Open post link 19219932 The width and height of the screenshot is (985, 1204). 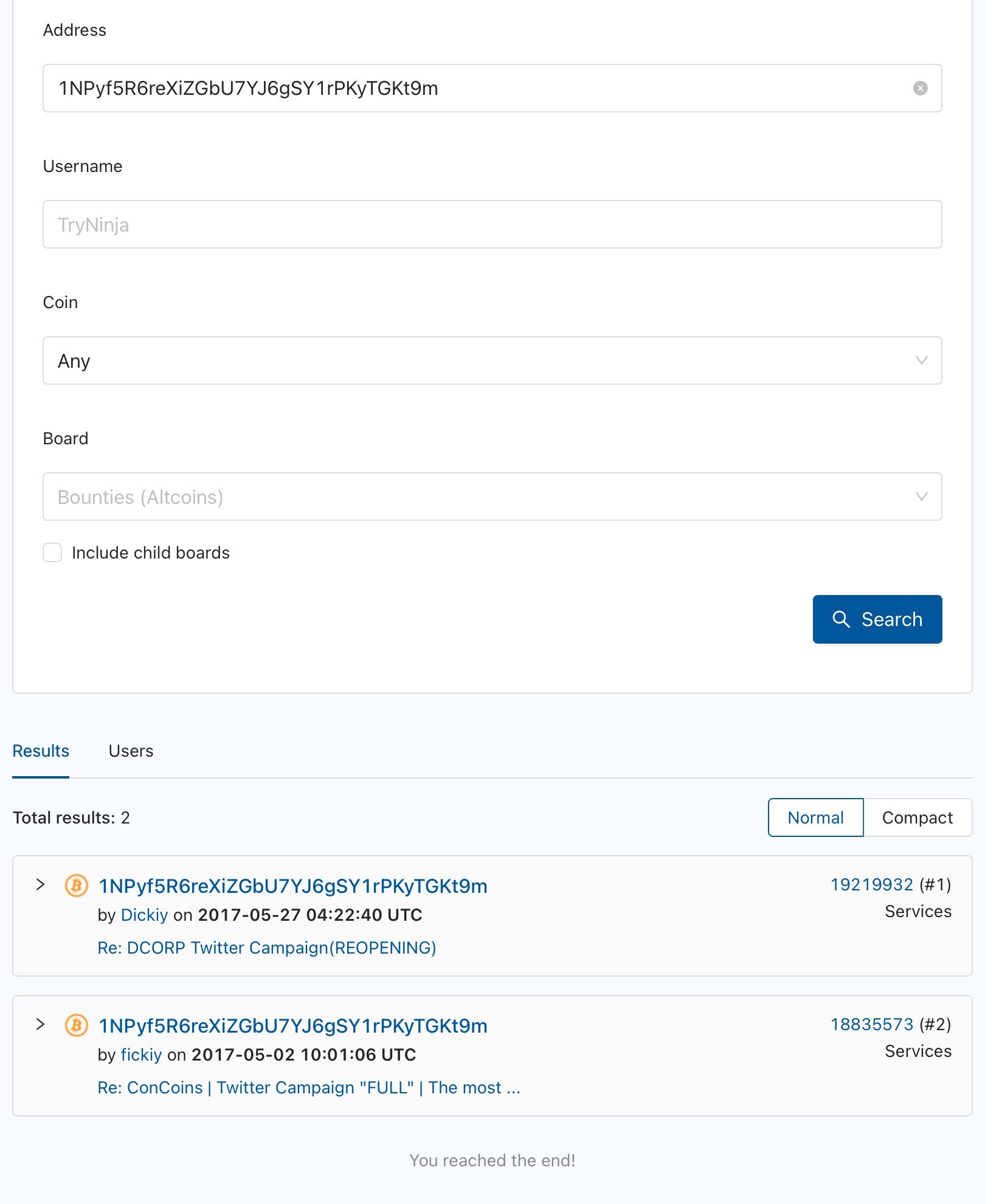872,884
